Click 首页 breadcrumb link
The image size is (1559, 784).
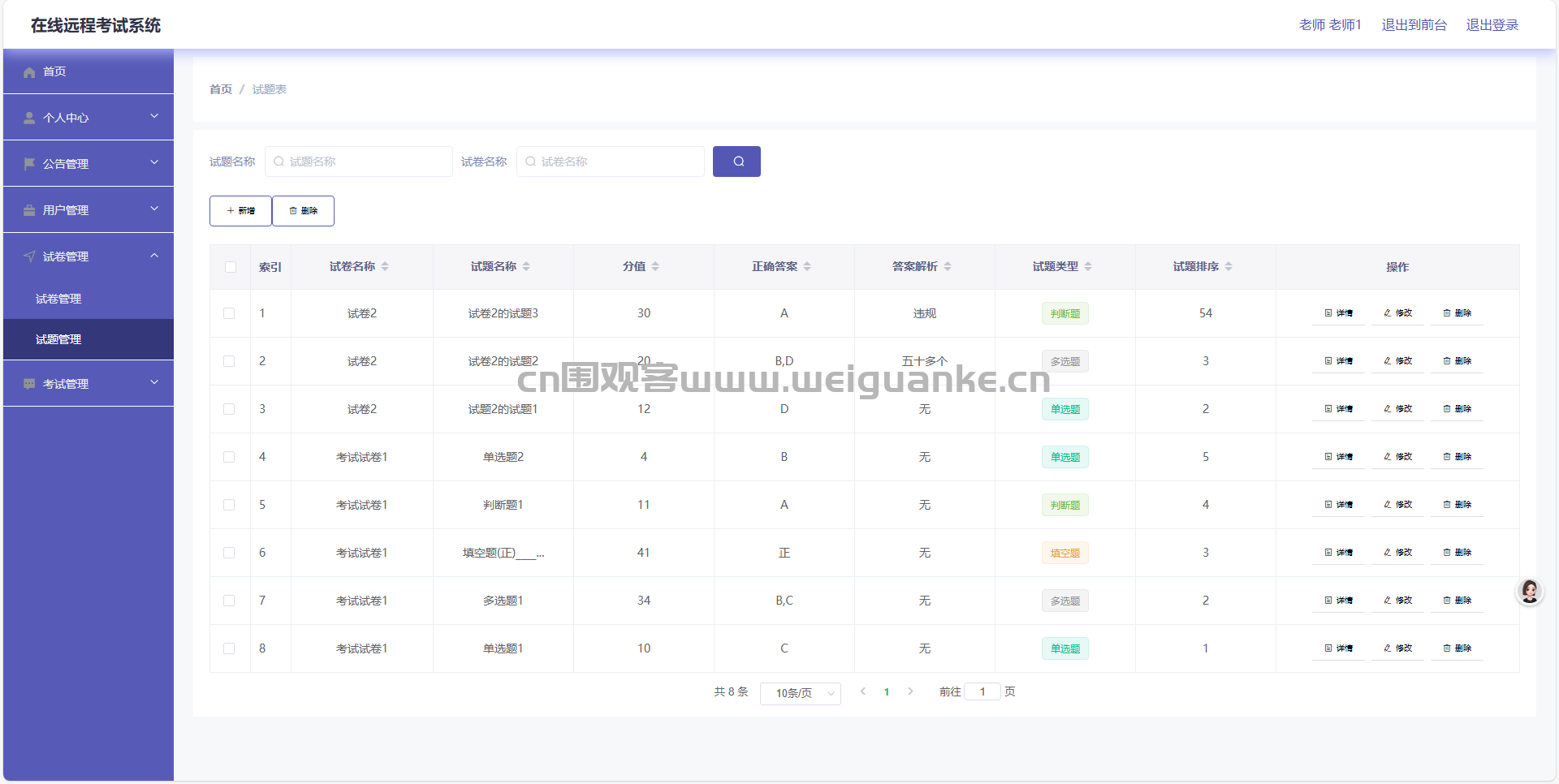click(221, 89)
